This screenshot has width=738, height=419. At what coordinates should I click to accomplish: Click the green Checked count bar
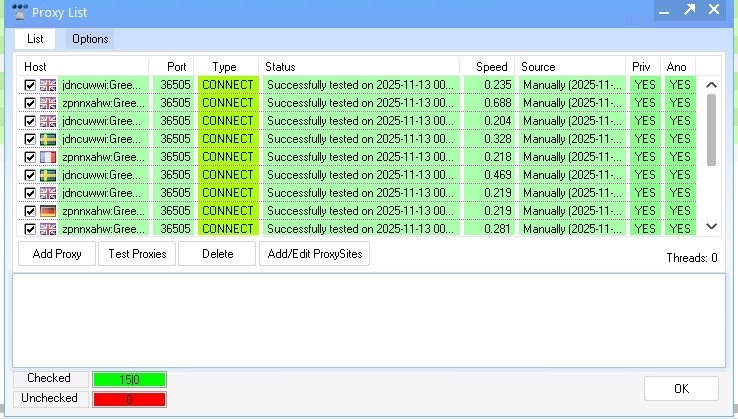pos(129,379)
